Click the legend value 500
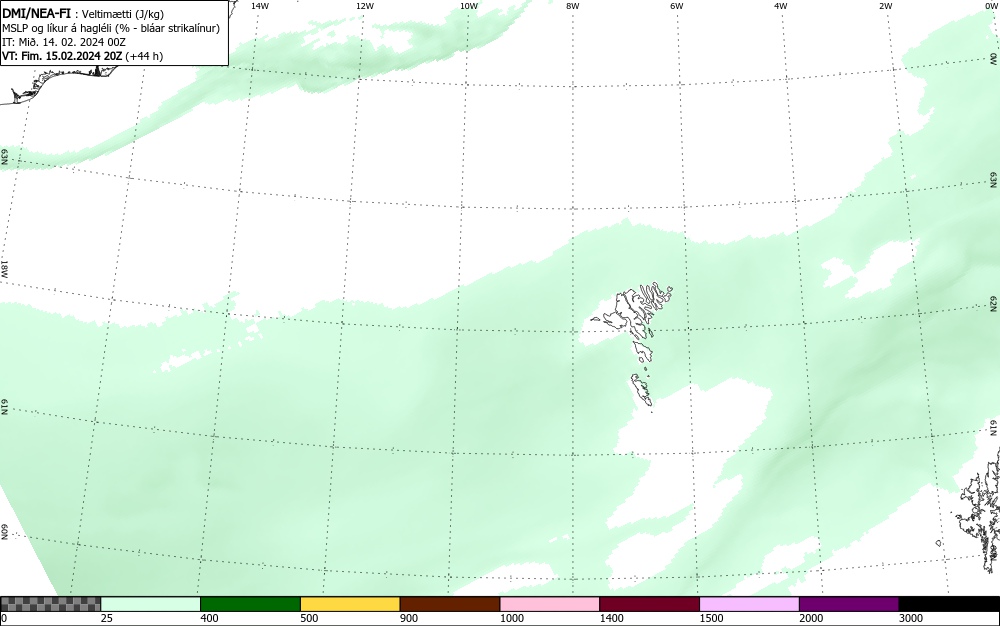This screenshot has width=1000, height=626. (x=309, y=618)
